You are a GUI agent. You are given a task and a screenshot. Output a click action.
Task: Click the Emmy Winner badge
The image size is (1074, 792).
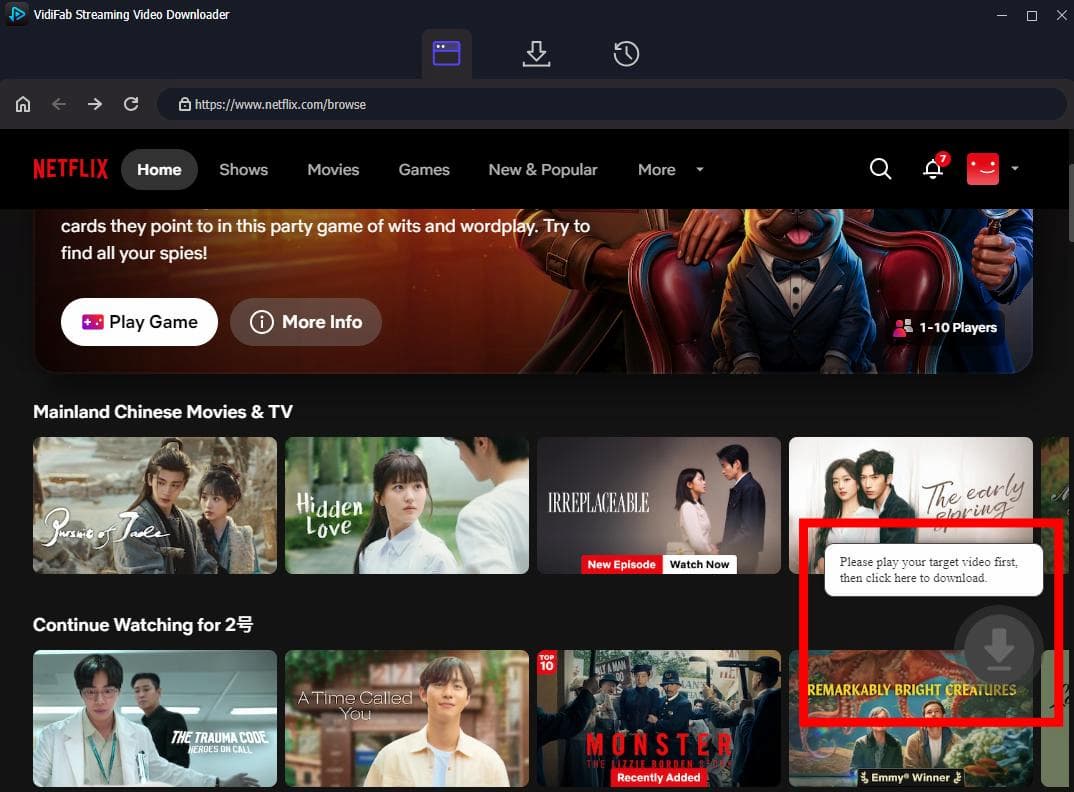pos(910,778)
